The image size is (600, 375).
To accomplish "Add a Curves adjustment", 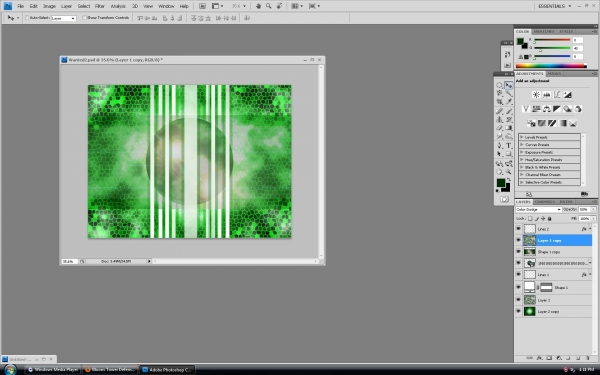I will tap(557, 95).
